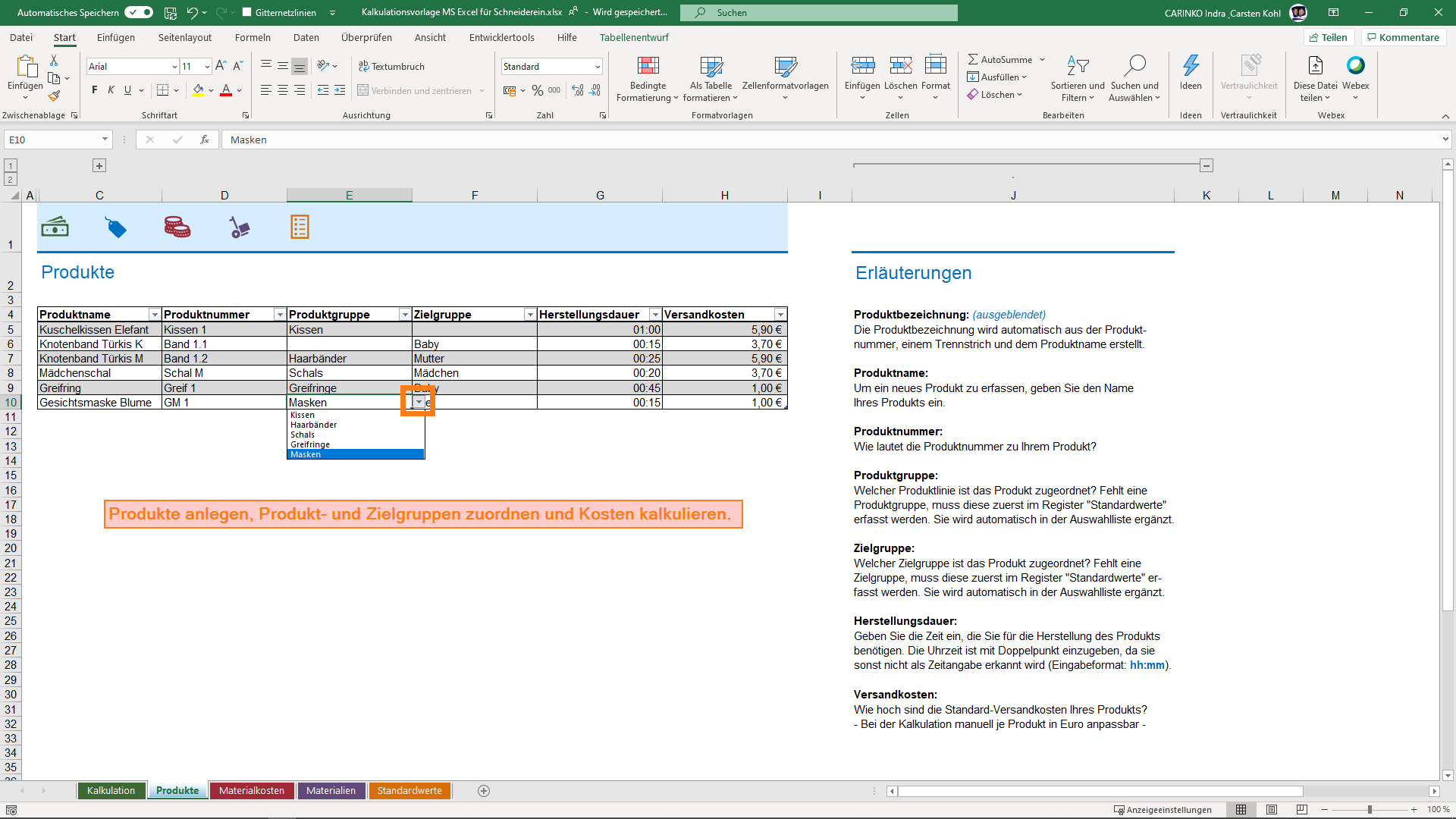The image size is (1456, 819).
Task: Click the search box Suchen
Action: point(819,12)
